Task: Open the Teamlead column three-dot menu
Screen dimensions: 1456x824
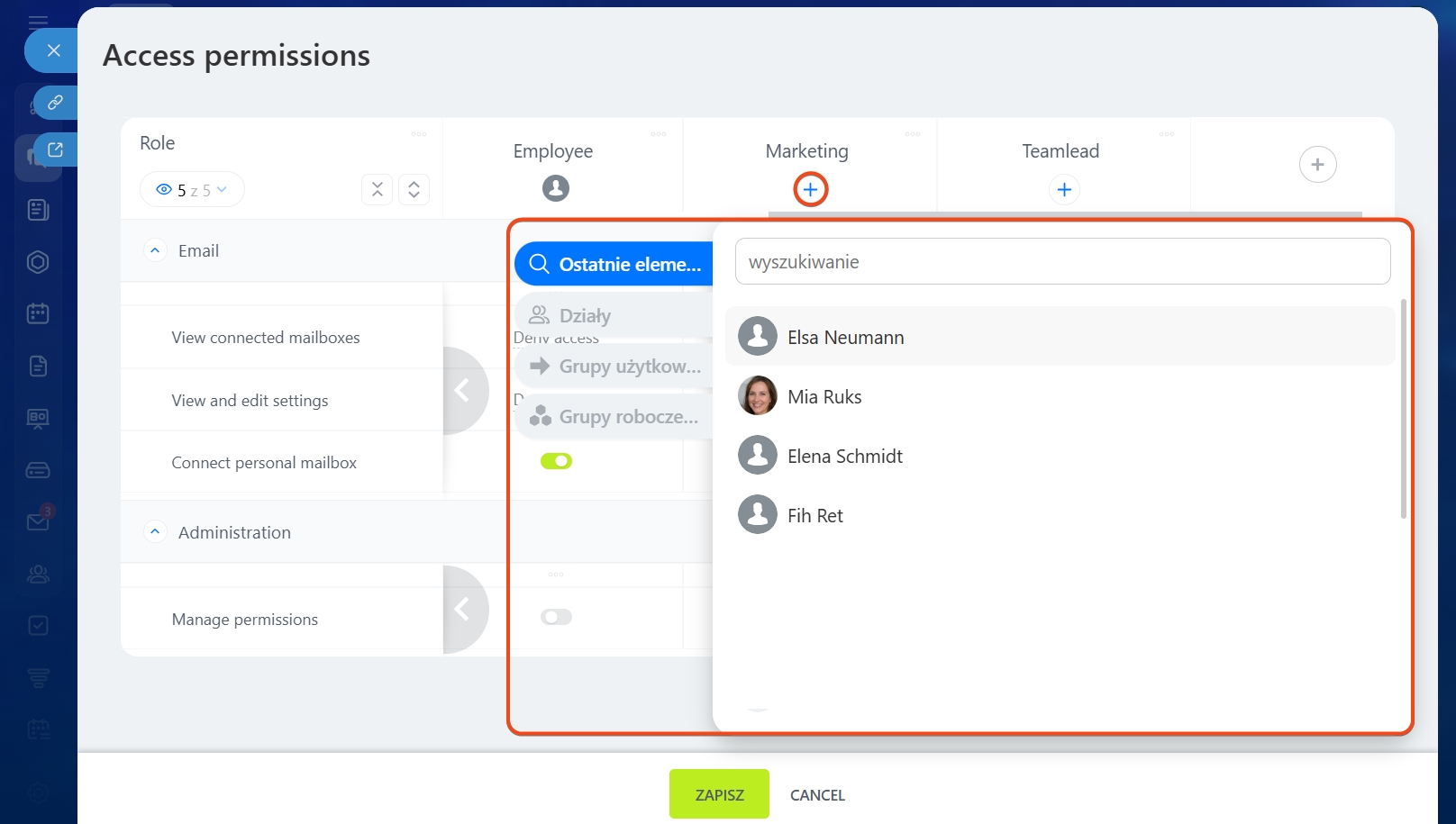Action: click(1167, 134)
